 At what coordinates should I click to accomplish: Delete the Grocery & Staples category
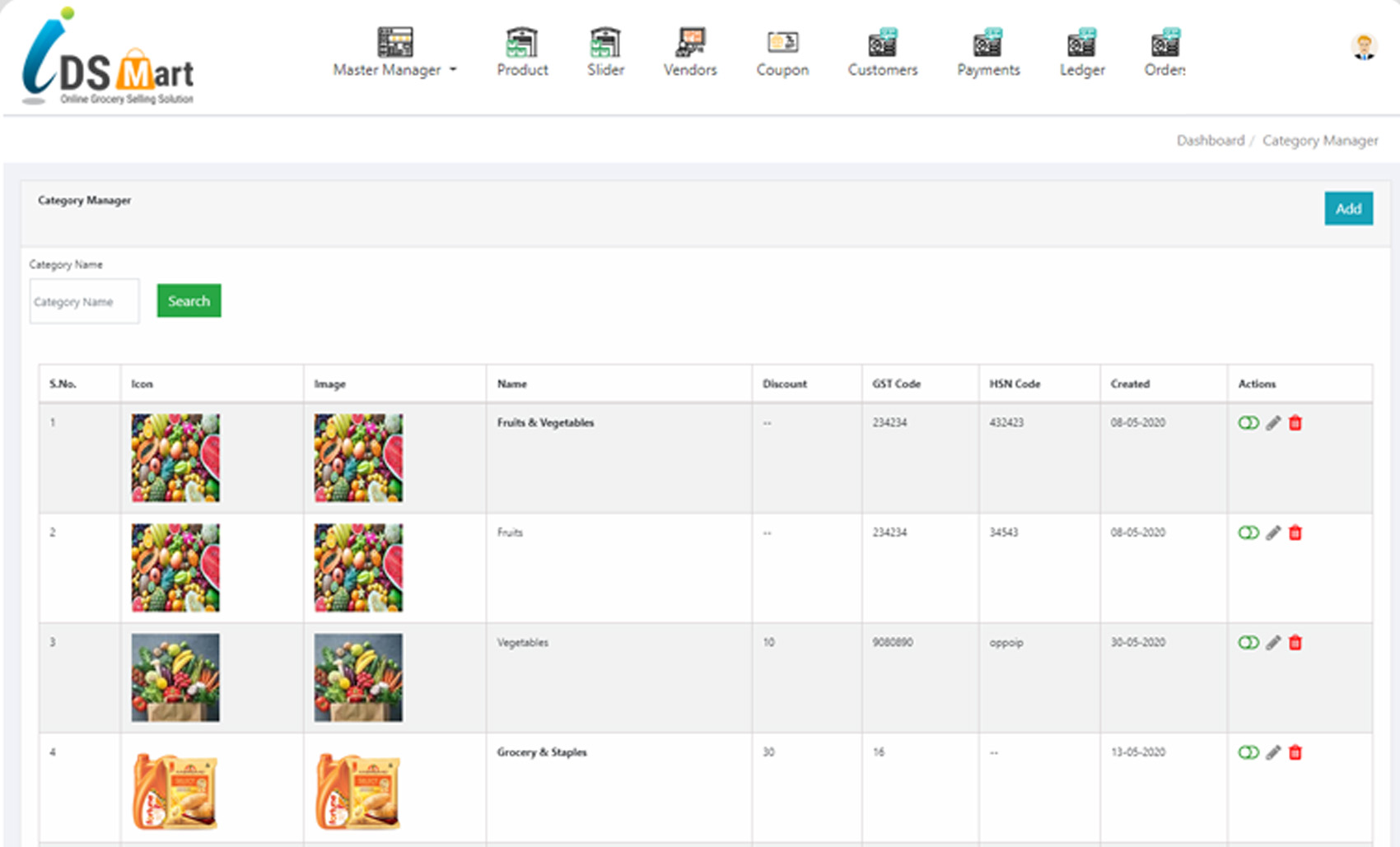(x=1295, y=752)
